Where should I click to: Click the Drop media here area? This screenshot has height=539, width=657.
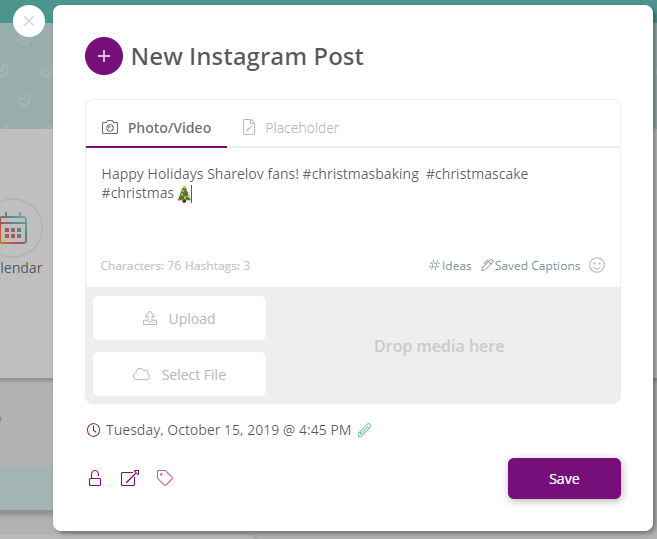[439, 346]
